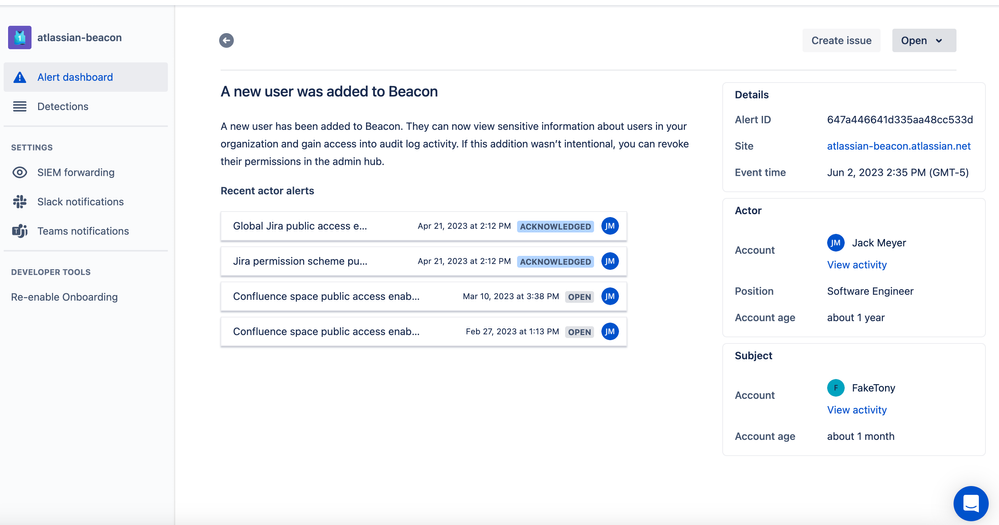Open Slack notifications settings
Image resolution: width=999 pixels, height=525 pixels.
pos(85,202)
